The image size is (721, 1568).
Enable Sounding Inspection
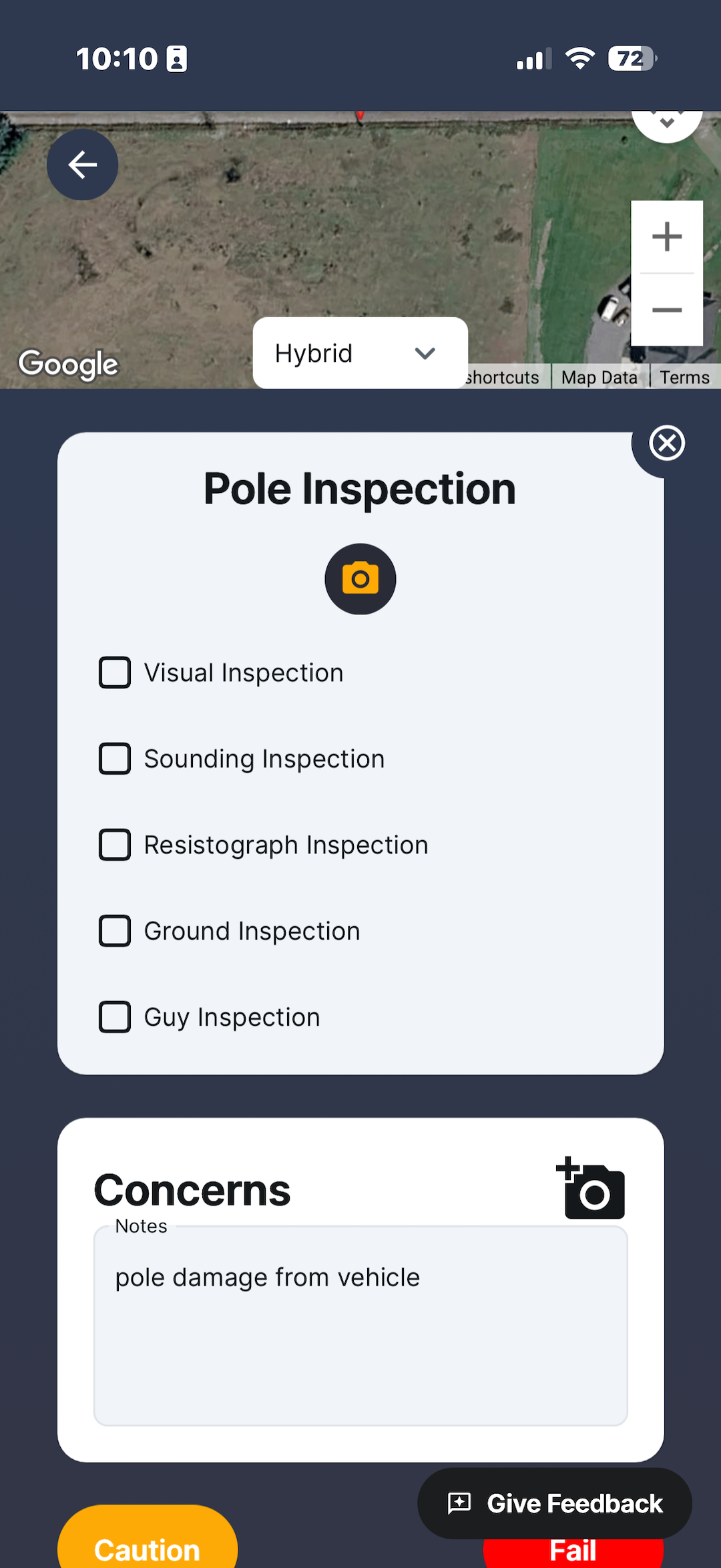tap(115, 759)
